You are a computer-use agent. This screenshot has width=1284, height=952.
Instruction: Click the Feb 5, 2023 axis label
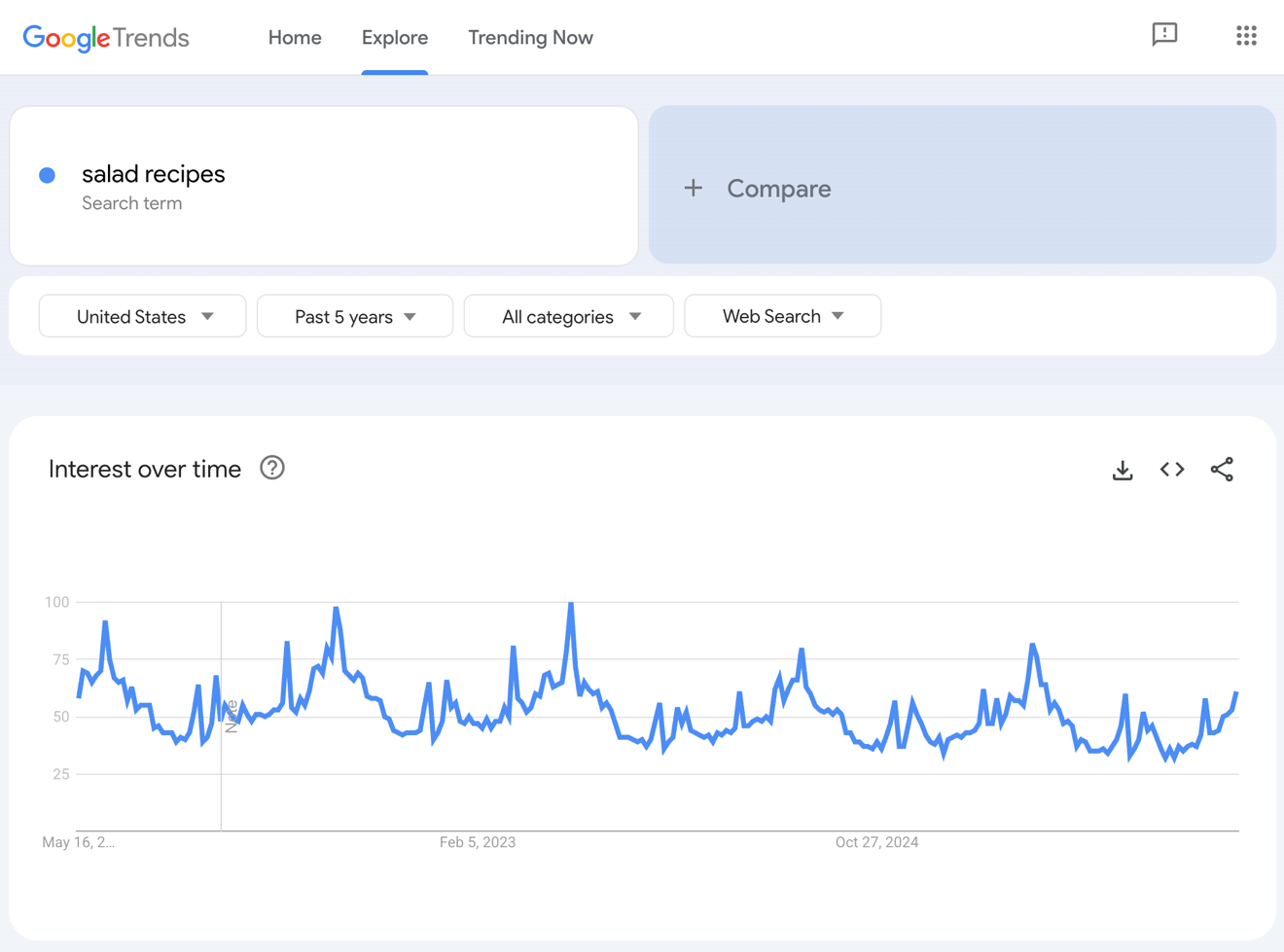[478, 842]
